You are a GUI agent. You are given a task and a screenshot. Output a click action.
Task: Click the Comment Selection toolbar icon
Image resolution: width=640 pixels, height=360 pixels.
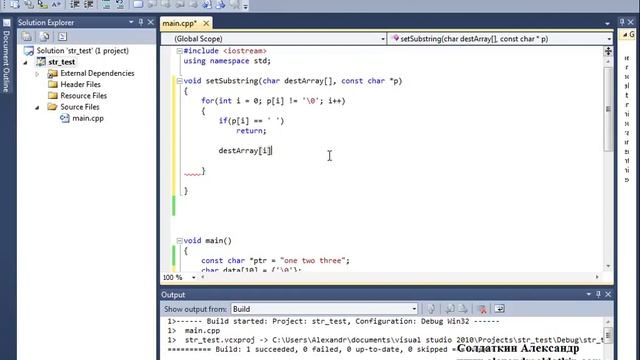pos(106,4)
